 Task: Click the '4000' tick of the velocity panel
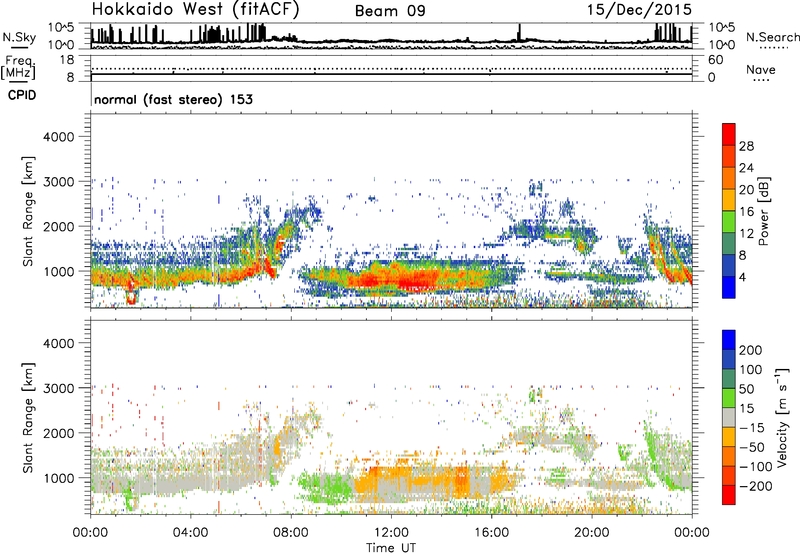click(x=59, y=343)
